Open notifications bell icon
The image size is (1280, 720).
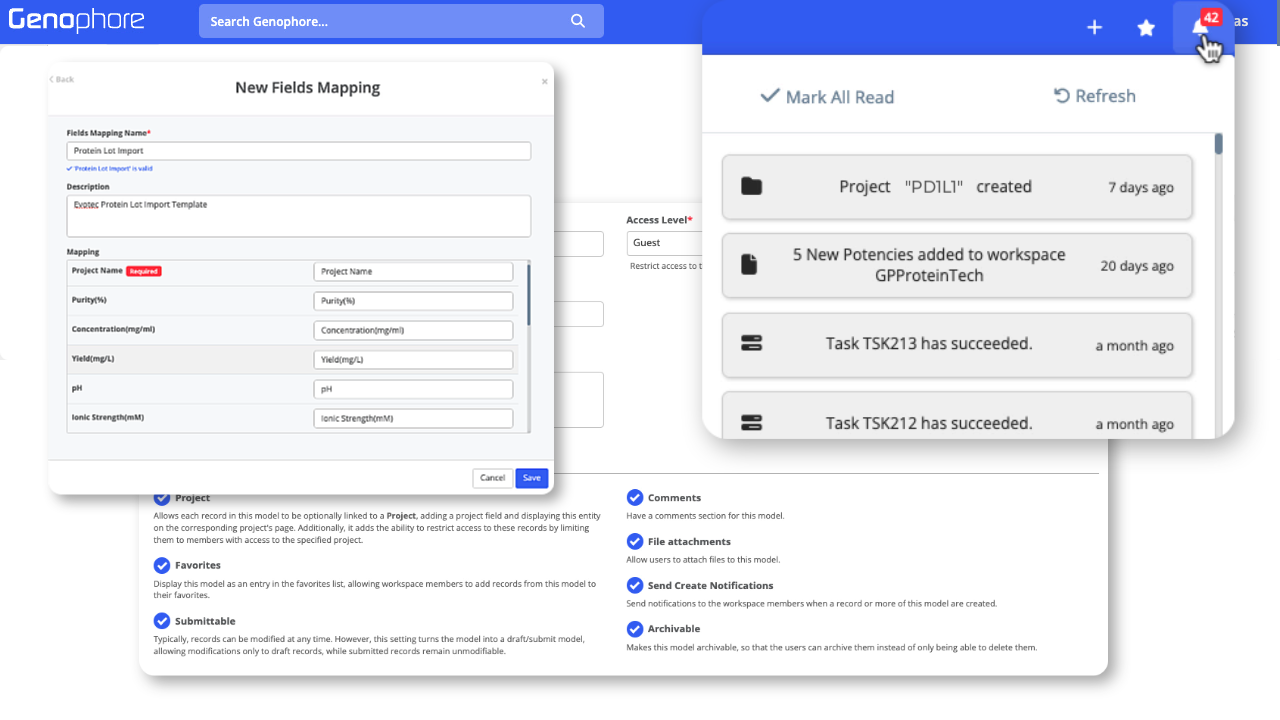click(1201, 28)
